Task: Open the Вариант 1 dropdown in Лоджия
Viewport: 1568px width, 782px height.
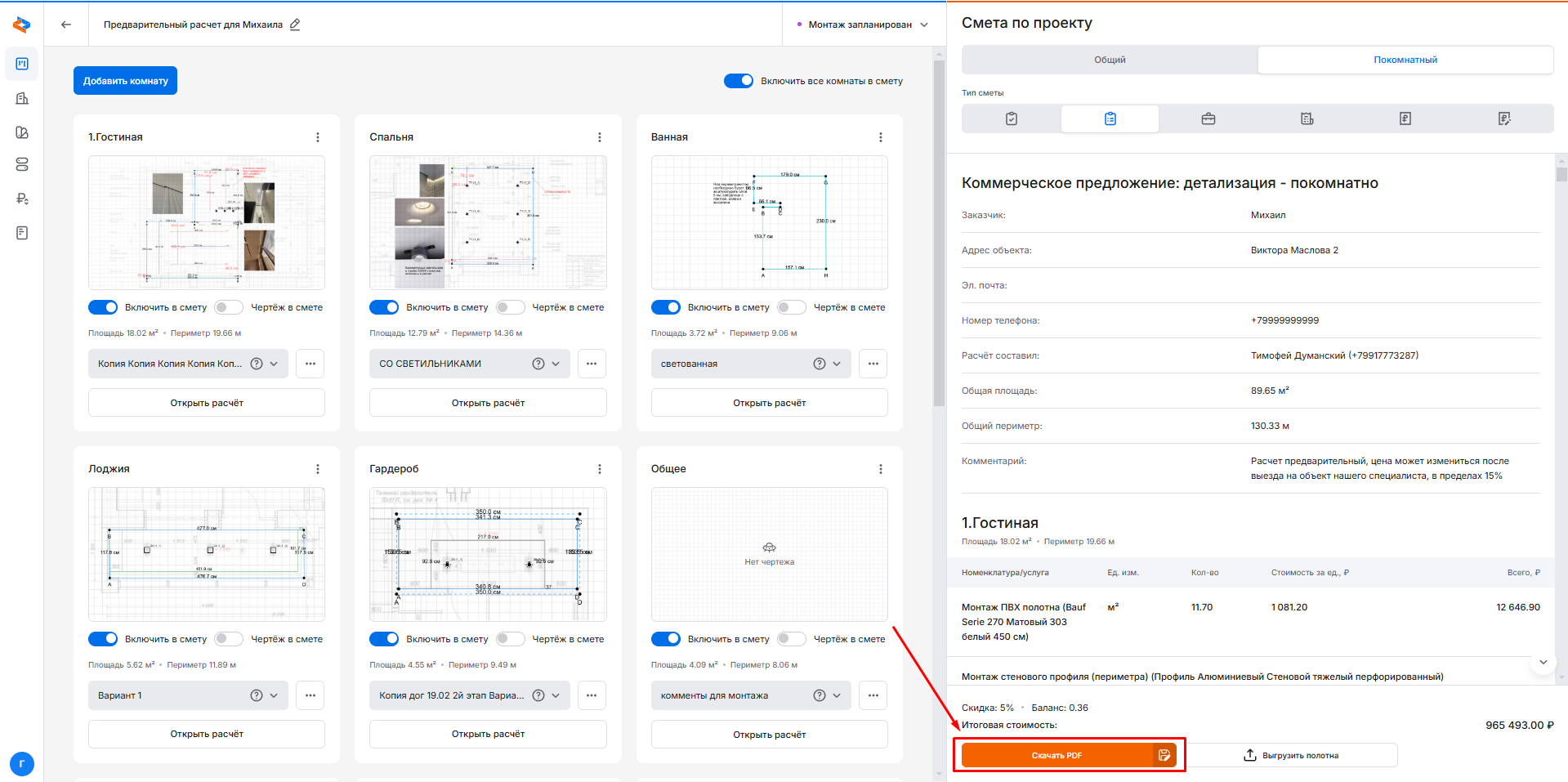Action: coord(274,695)
